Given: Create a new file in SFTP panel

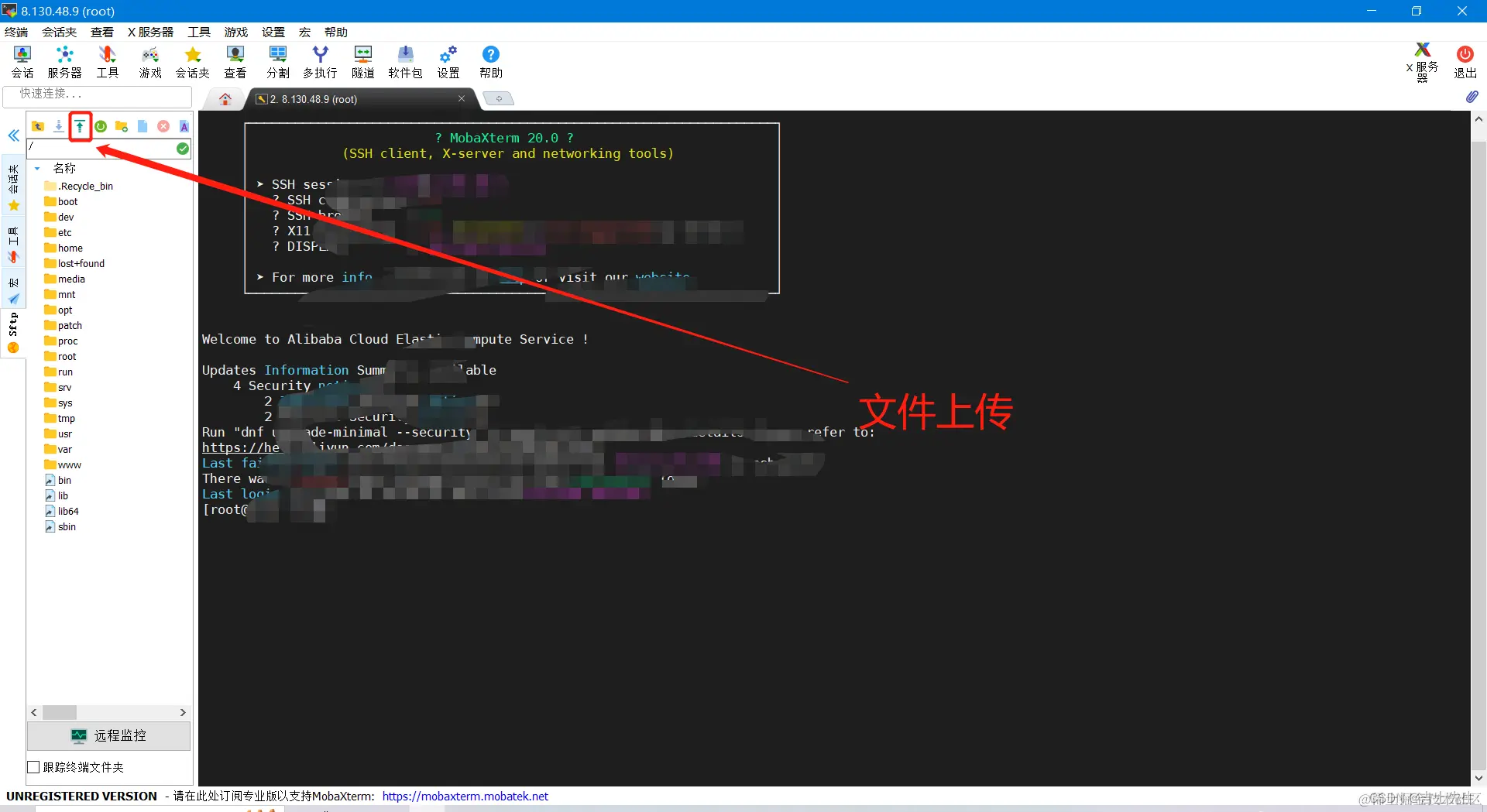Looking at the screenshot, I should click(x=143, y=126).
